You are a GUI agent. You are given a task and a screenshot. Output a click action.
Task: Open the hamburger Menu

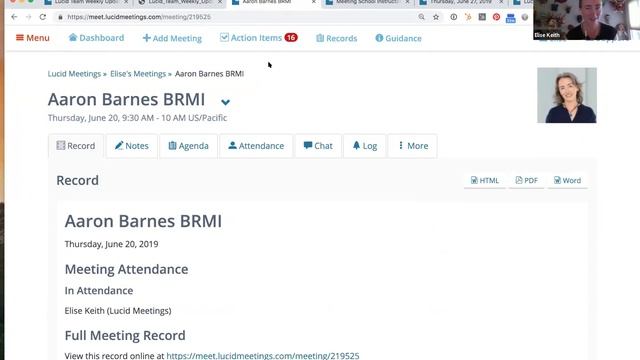point(33,38)
